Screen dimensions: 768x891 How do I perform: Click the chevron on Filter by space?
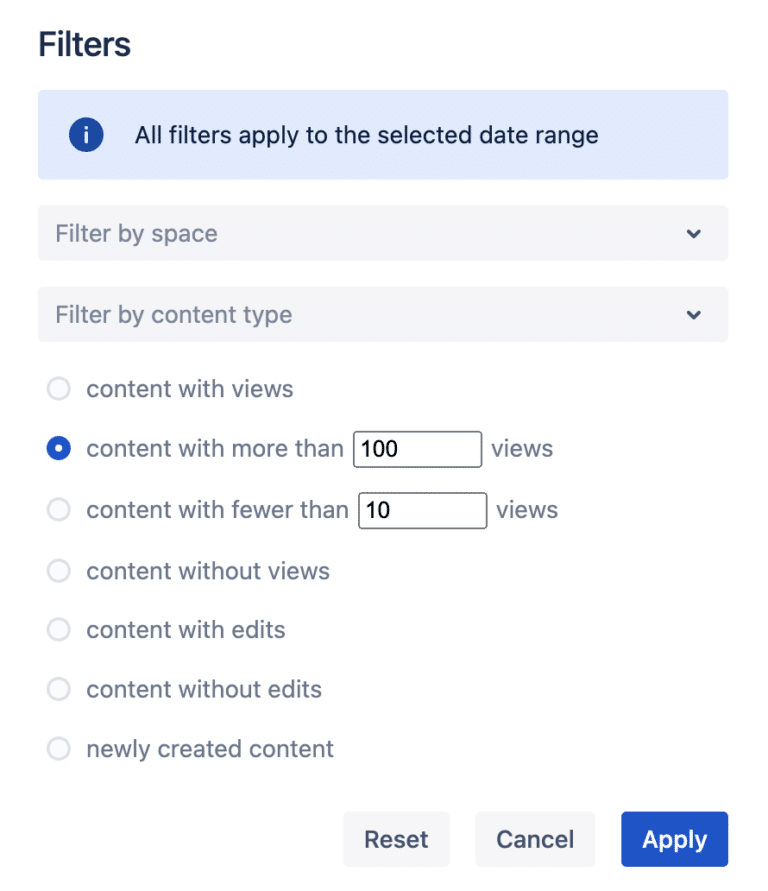point(694,233)
